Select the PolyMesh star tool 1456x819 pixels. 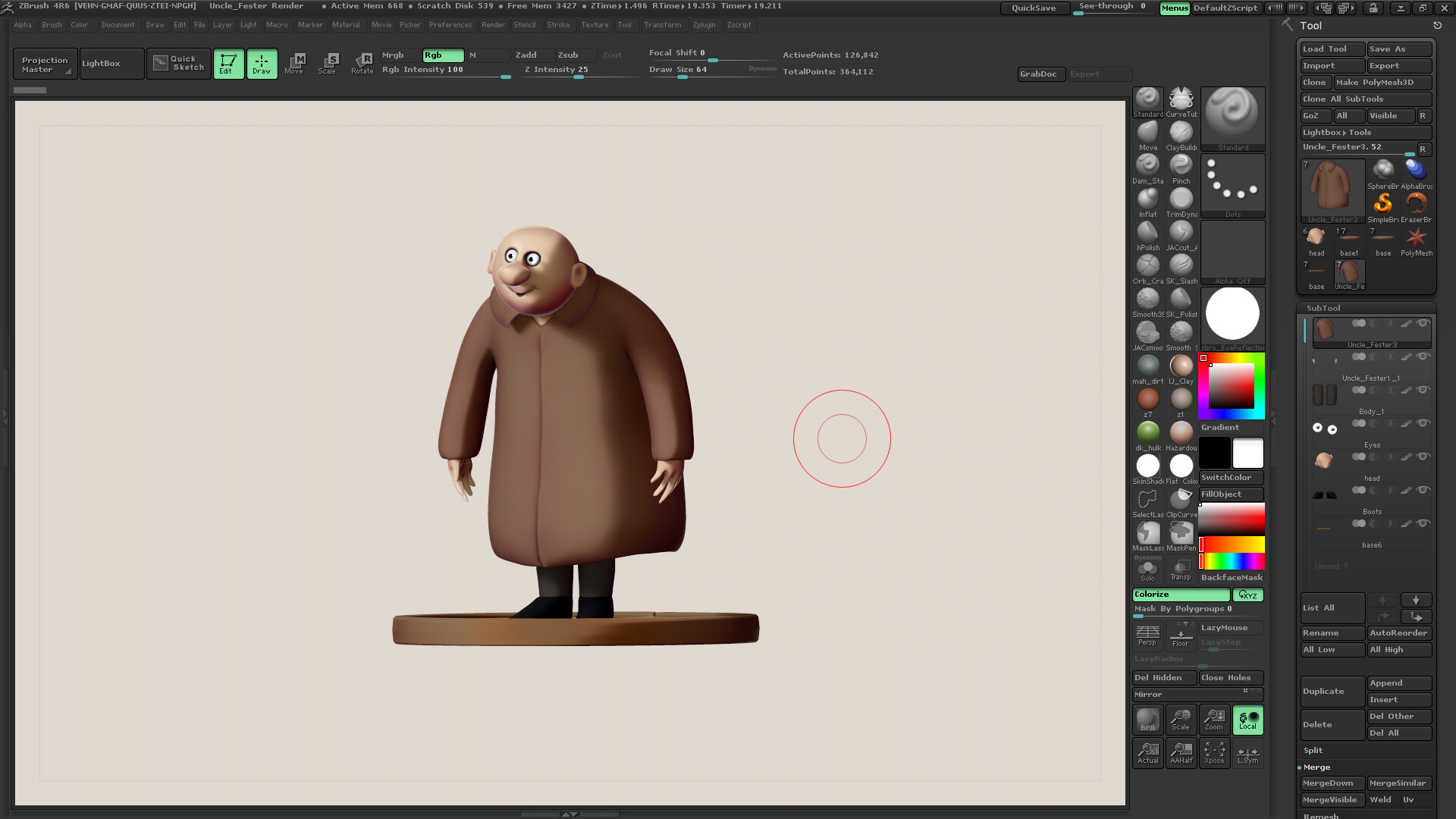1416,241
